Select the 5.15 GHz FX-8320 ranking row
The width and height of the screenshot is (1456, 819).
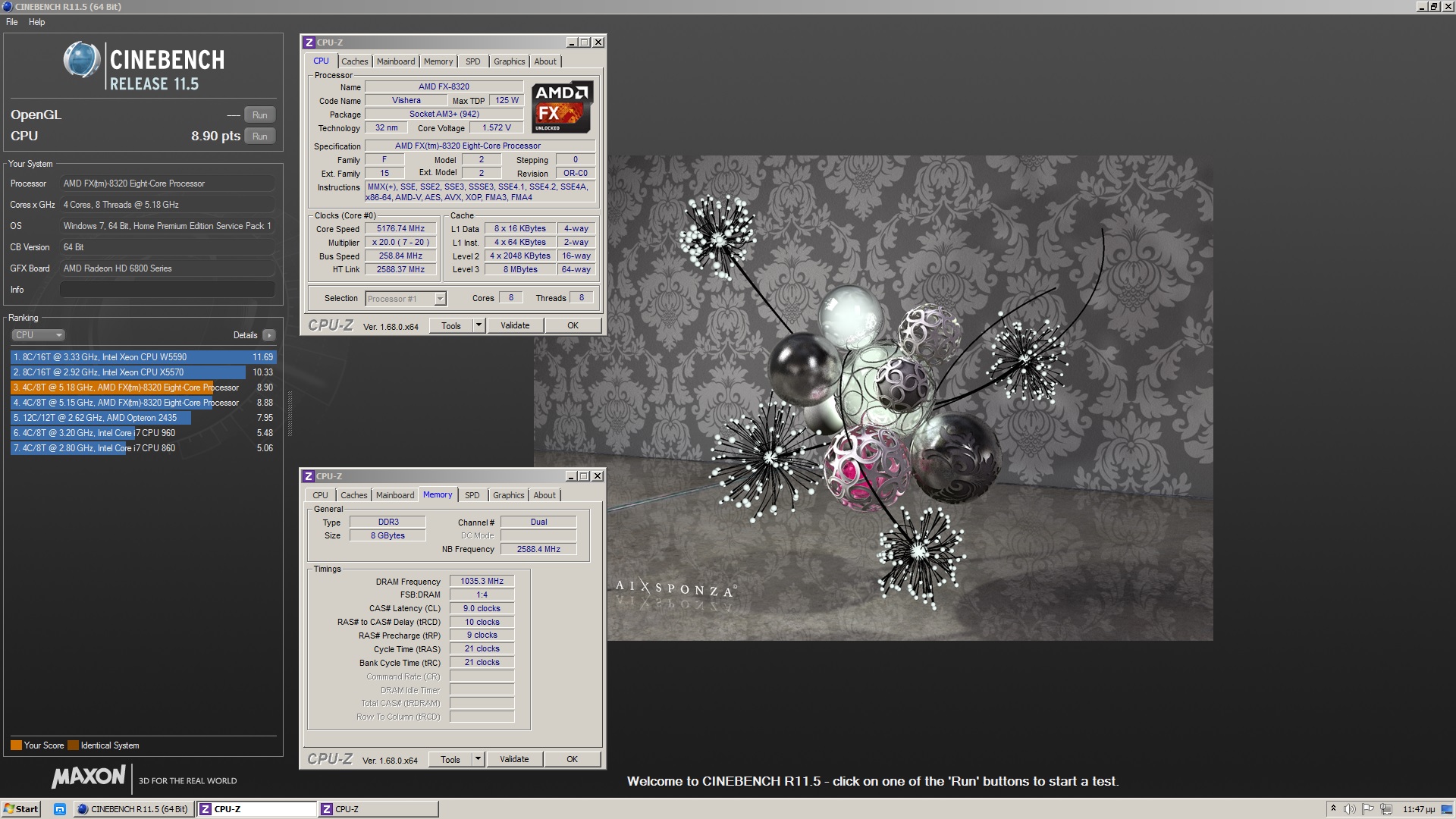pyautogui.click(x=143, y=403)
